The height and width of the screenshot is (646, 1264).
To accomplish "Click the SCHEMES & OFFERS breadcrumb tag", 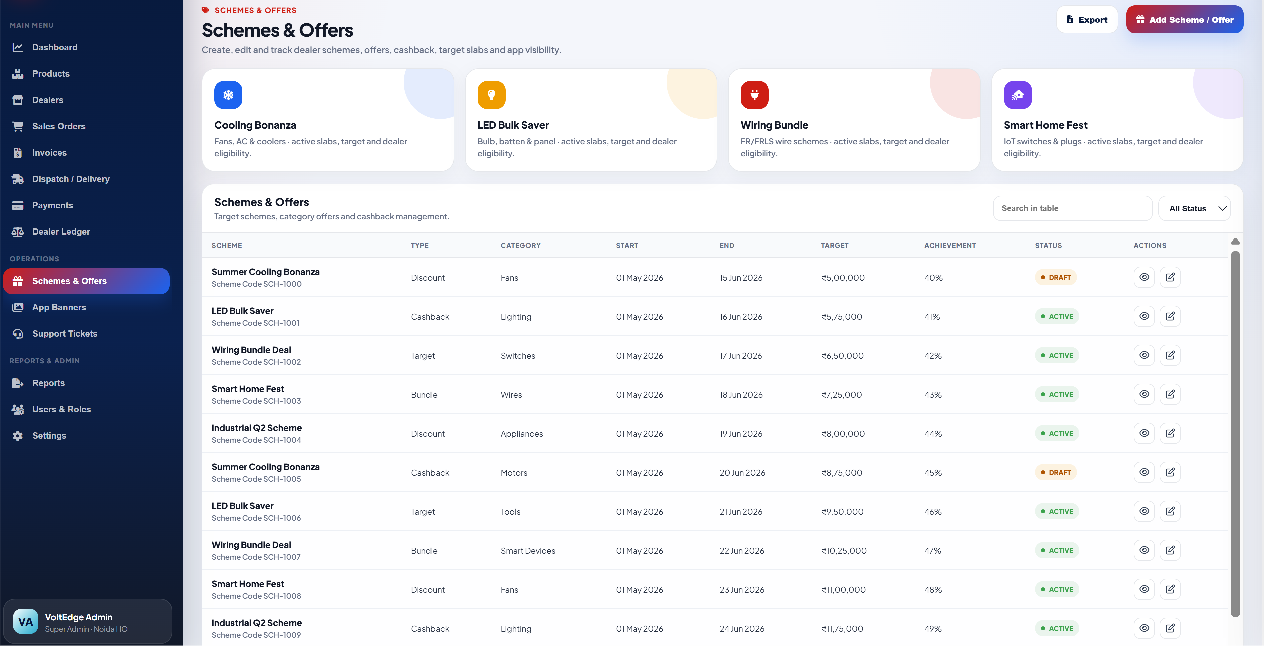I will pos(249,10).
